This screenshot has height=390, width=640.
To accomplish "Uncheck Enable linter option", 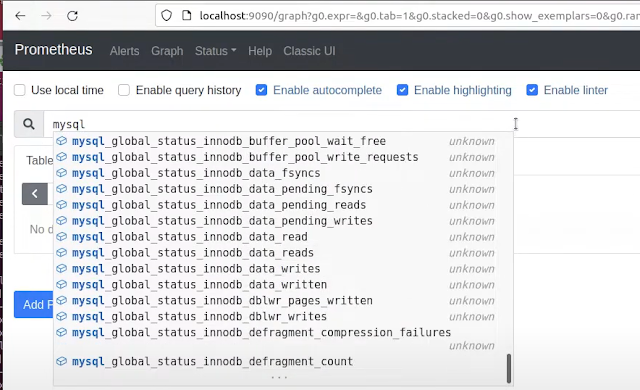I will [x=532, y=90].
